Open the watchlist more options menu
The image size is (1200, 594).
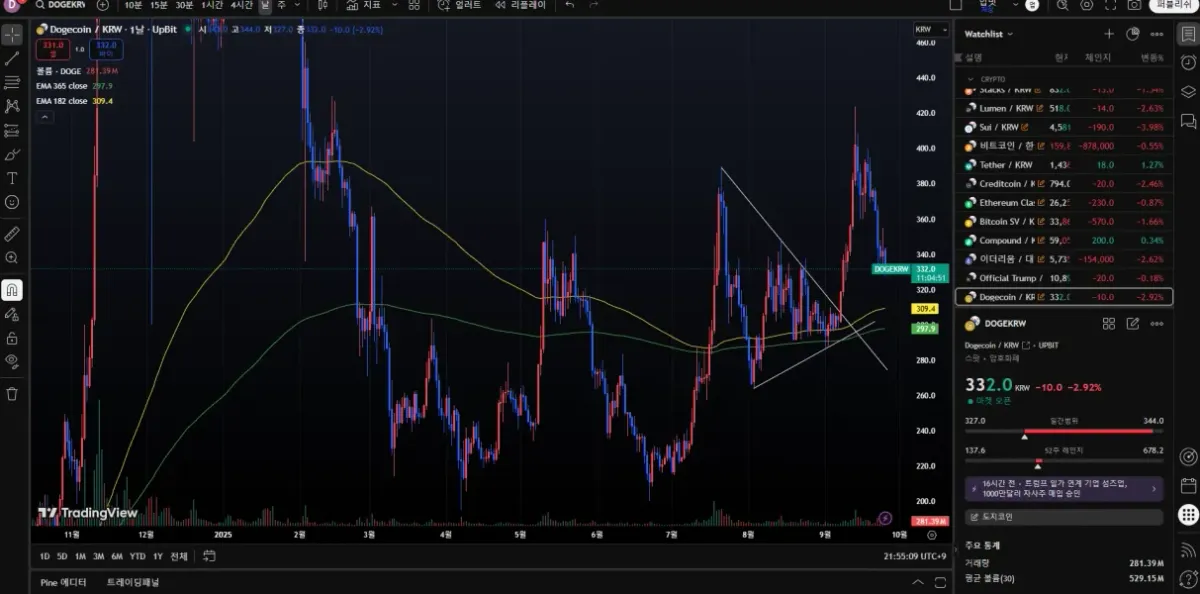(x=1157, y=34)
